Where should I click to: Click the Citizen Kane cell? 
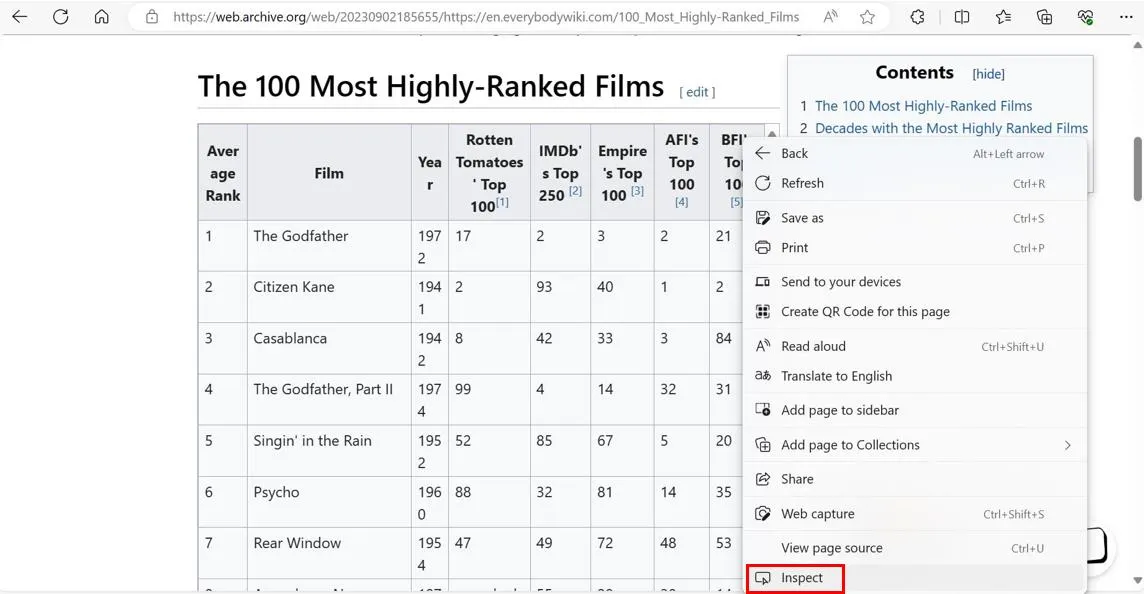[x=329, y=298]
